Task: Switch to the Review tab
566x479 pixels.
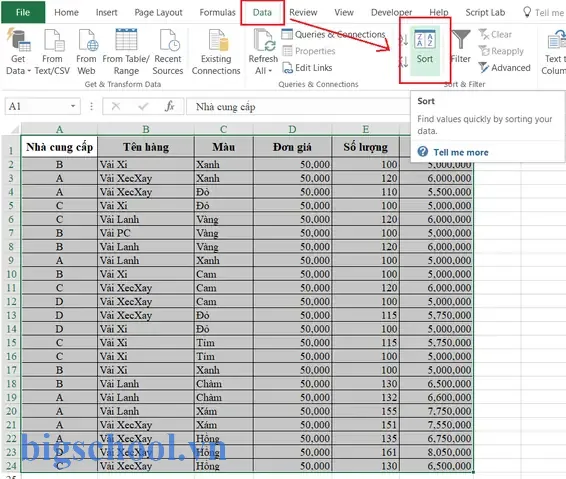Action: coord(303,12)
